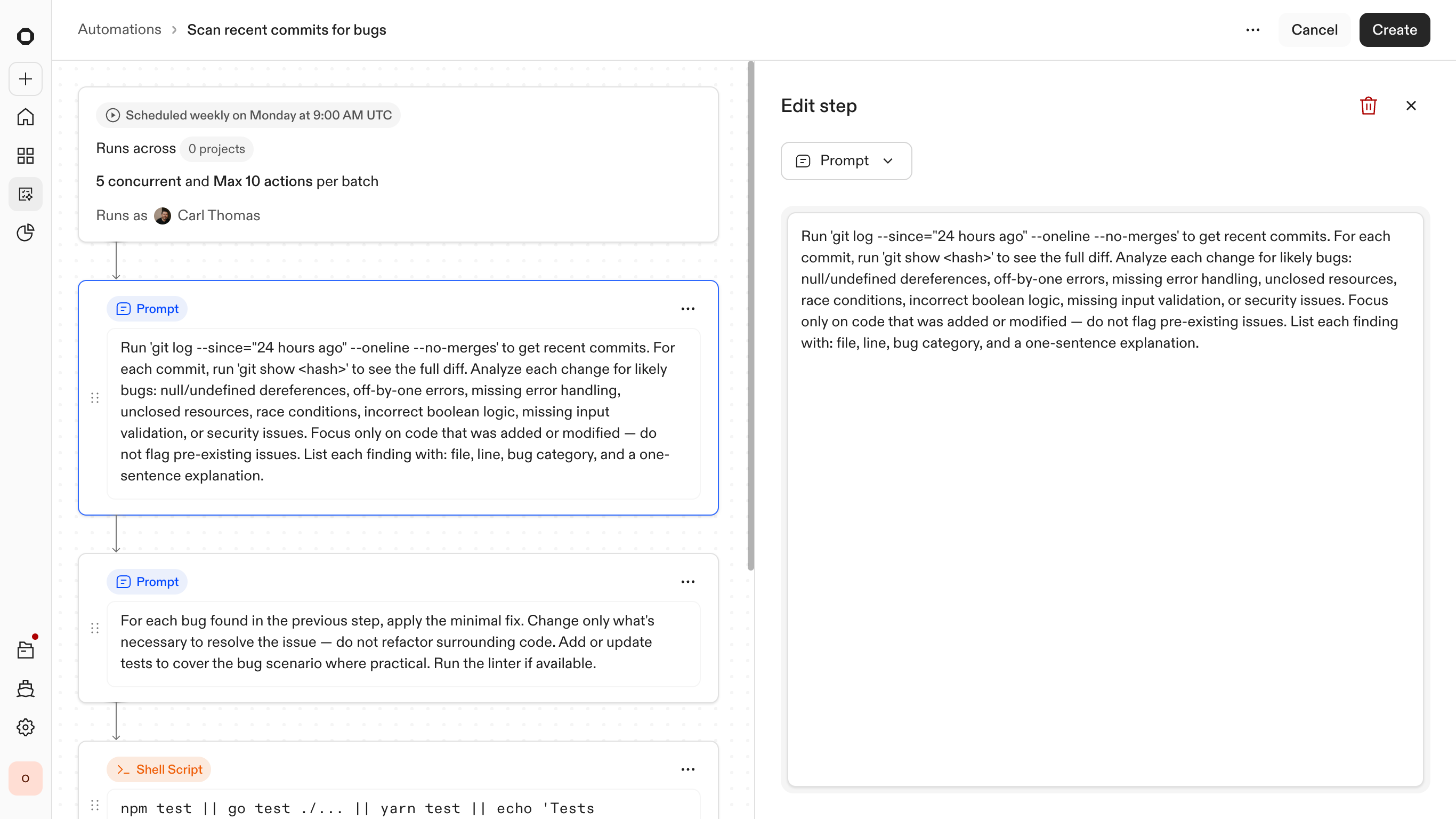Image resolution: width=1456 pixels, height=819 pixels.
Task: Click the vertical scrollbar of workflow canvas
Action: point(750,317)
